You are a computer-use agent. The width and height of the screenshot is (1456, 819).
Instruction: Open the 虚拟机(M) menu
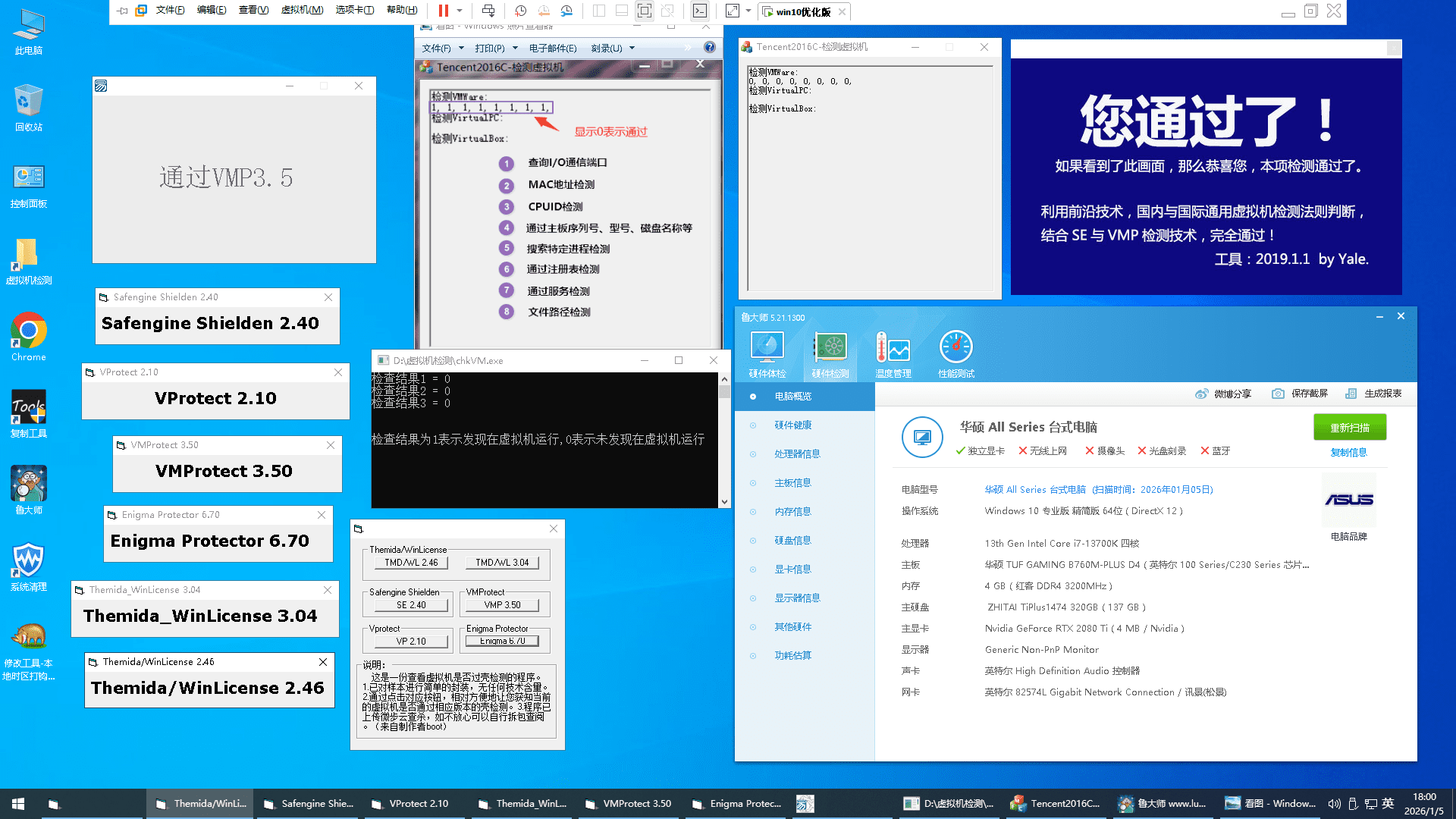point(302,11)
